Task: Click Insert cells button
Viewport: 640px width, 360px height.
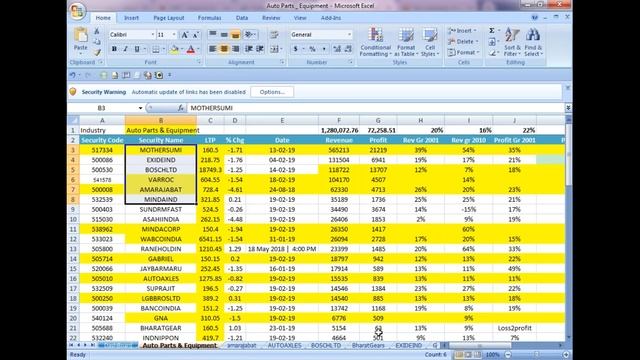Action: coord(462,31)
